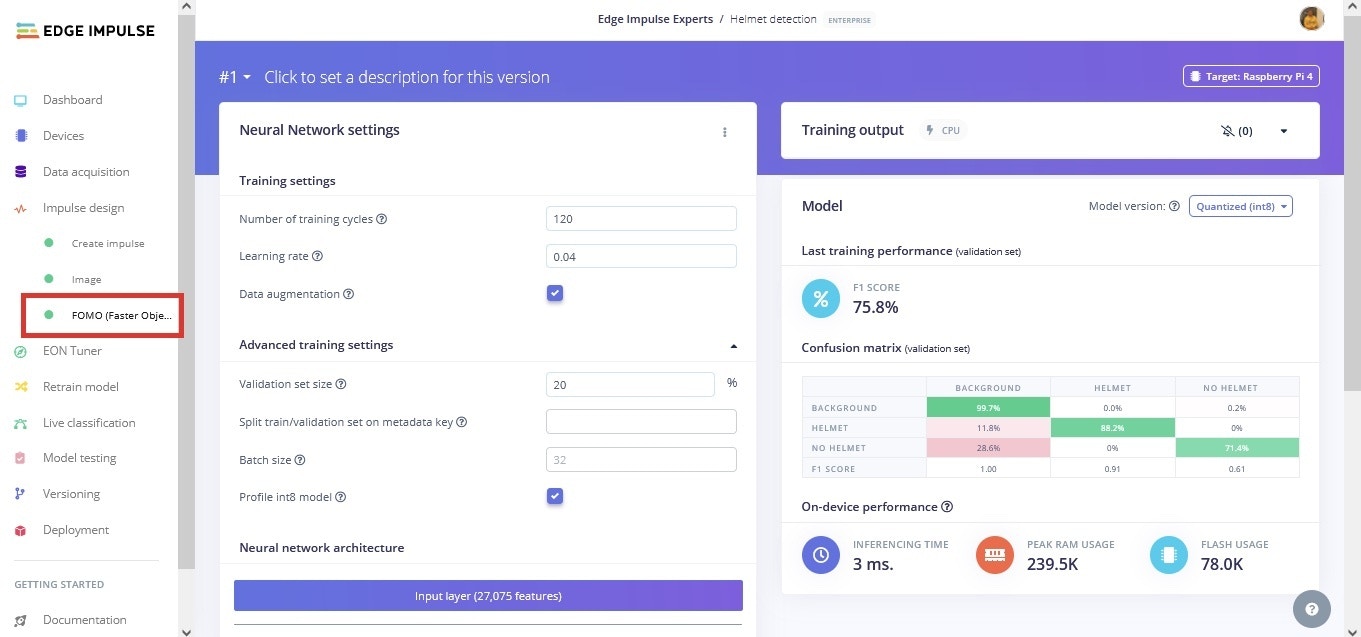This screenshot has width=1361, height=637.
Task: Open Devices in the sidebar
Action: click(x=63, y=136)
